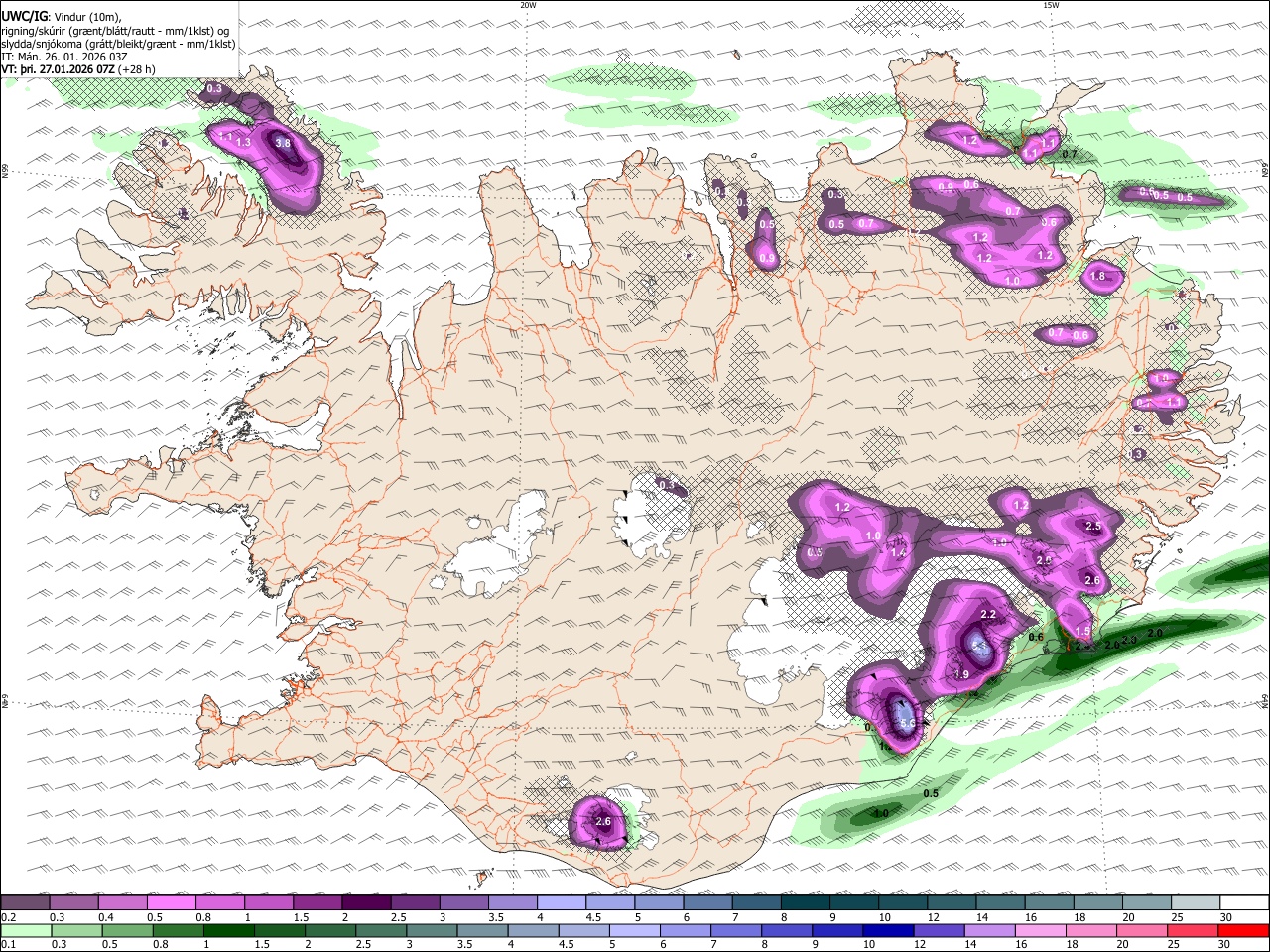Click the '(+28 h)' forecast offset text

coord(136,69)
